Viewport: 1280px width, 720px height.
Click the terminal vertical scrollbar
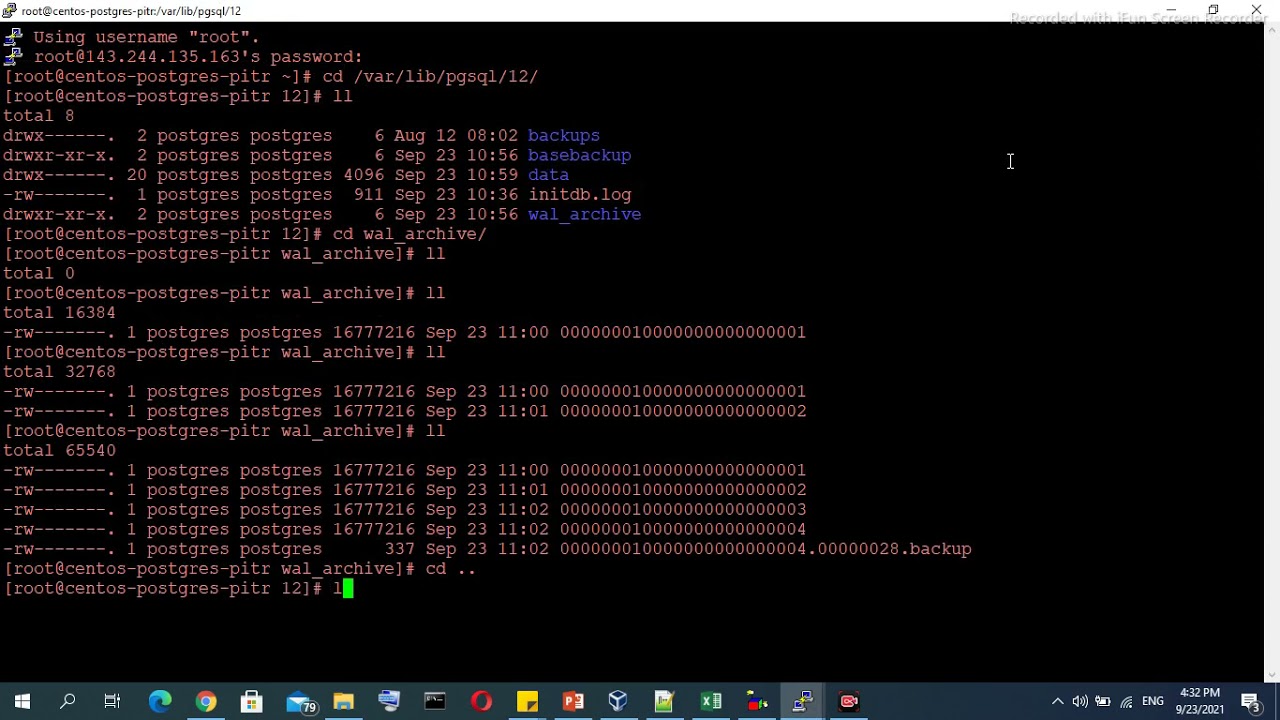(x=1272, y=352)
